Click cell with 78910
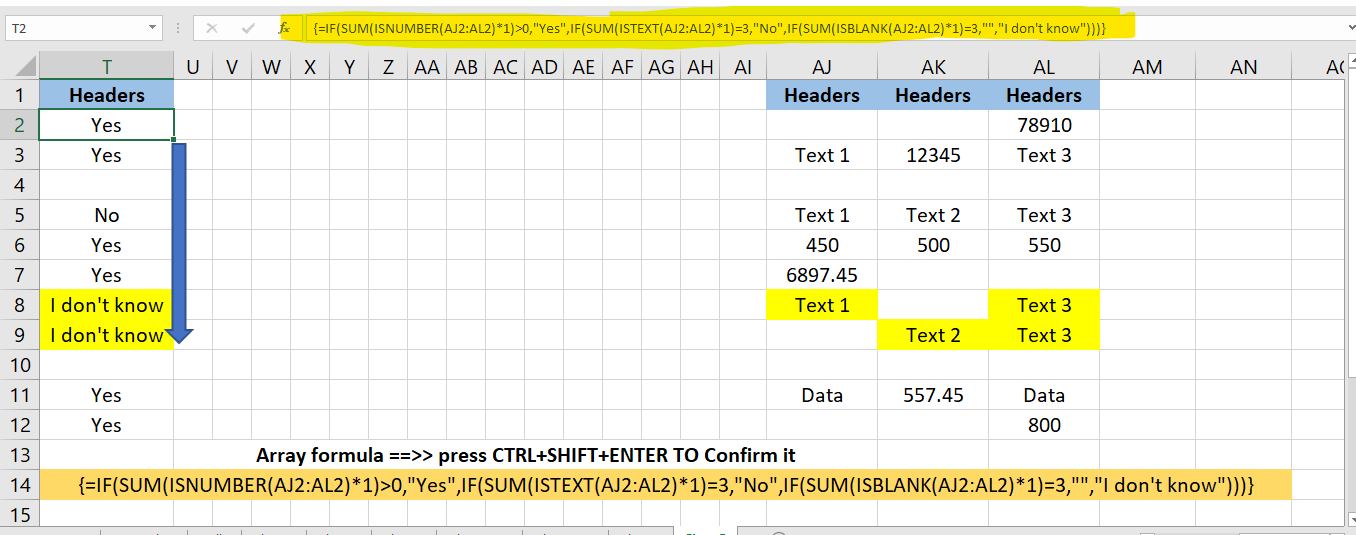 click(1044, 125)
